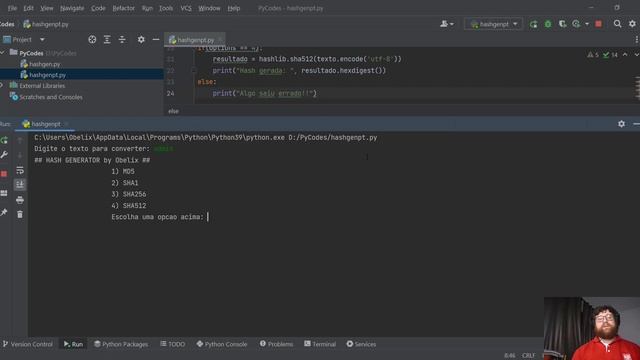Open the Python Console tool window
The height and width of the screenshot is (360, 640).
[222, 344]
